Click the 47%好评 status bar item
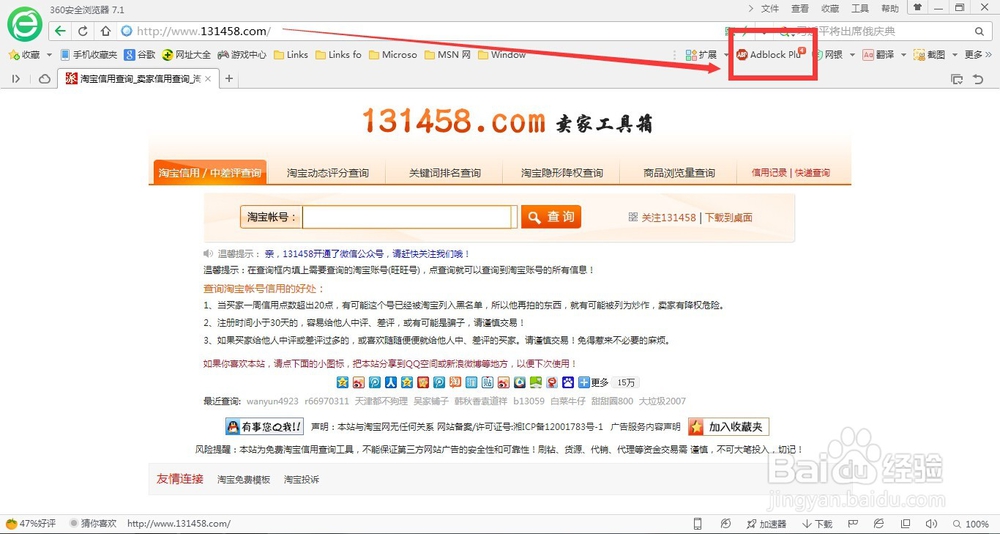Screen dimensions: 1000x534 31,524
